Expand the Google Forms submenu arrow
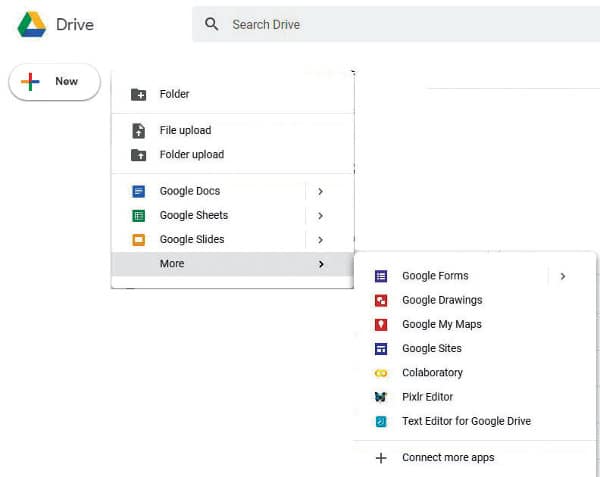The image size is (600, 477). tap(563, 276)
